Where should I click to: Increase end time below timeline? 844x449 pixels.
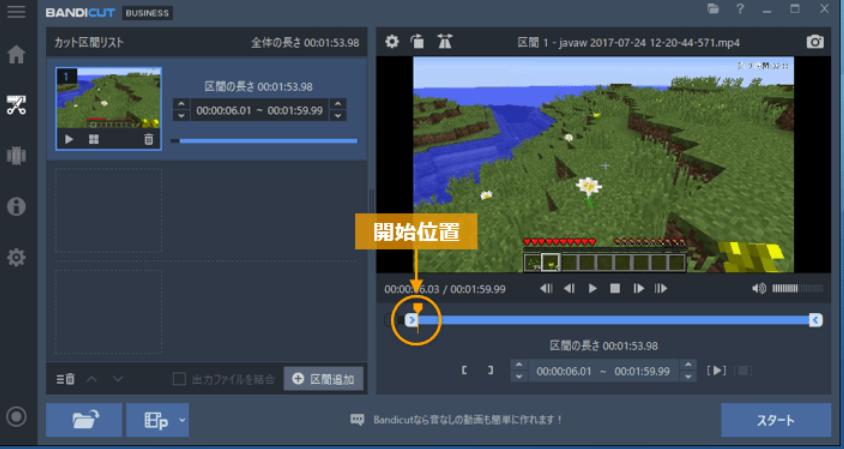688,365
